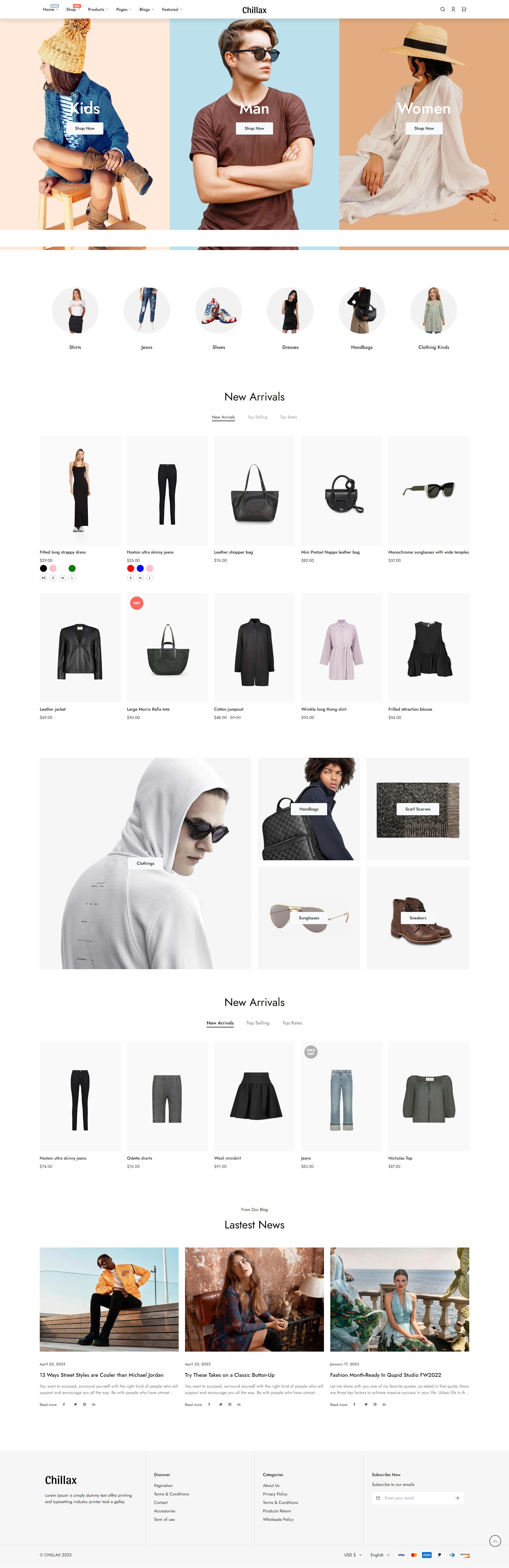Open the shopping cart icon
The width and height of the screenshot is (509, 1568).
pyautogui.click(x=464, y=9)
